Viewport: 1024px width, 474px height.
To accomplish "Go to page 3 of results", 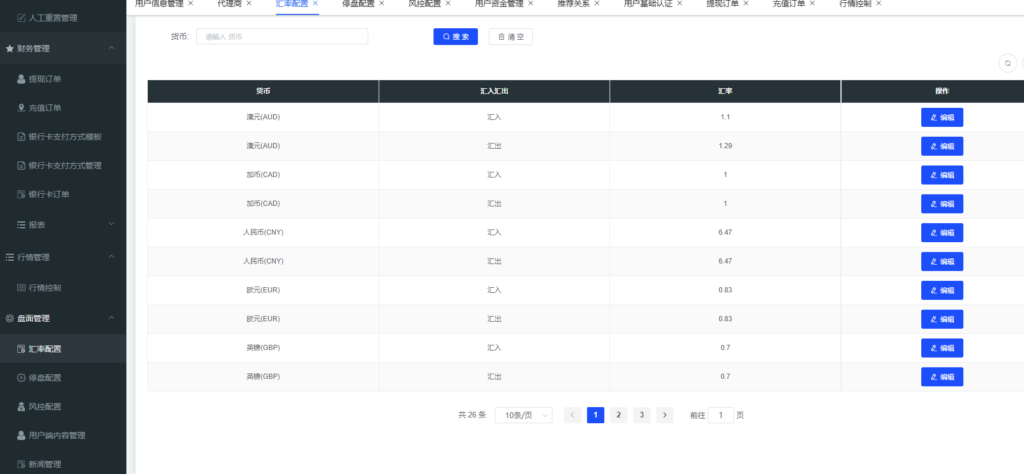I will tap(642, 415).
